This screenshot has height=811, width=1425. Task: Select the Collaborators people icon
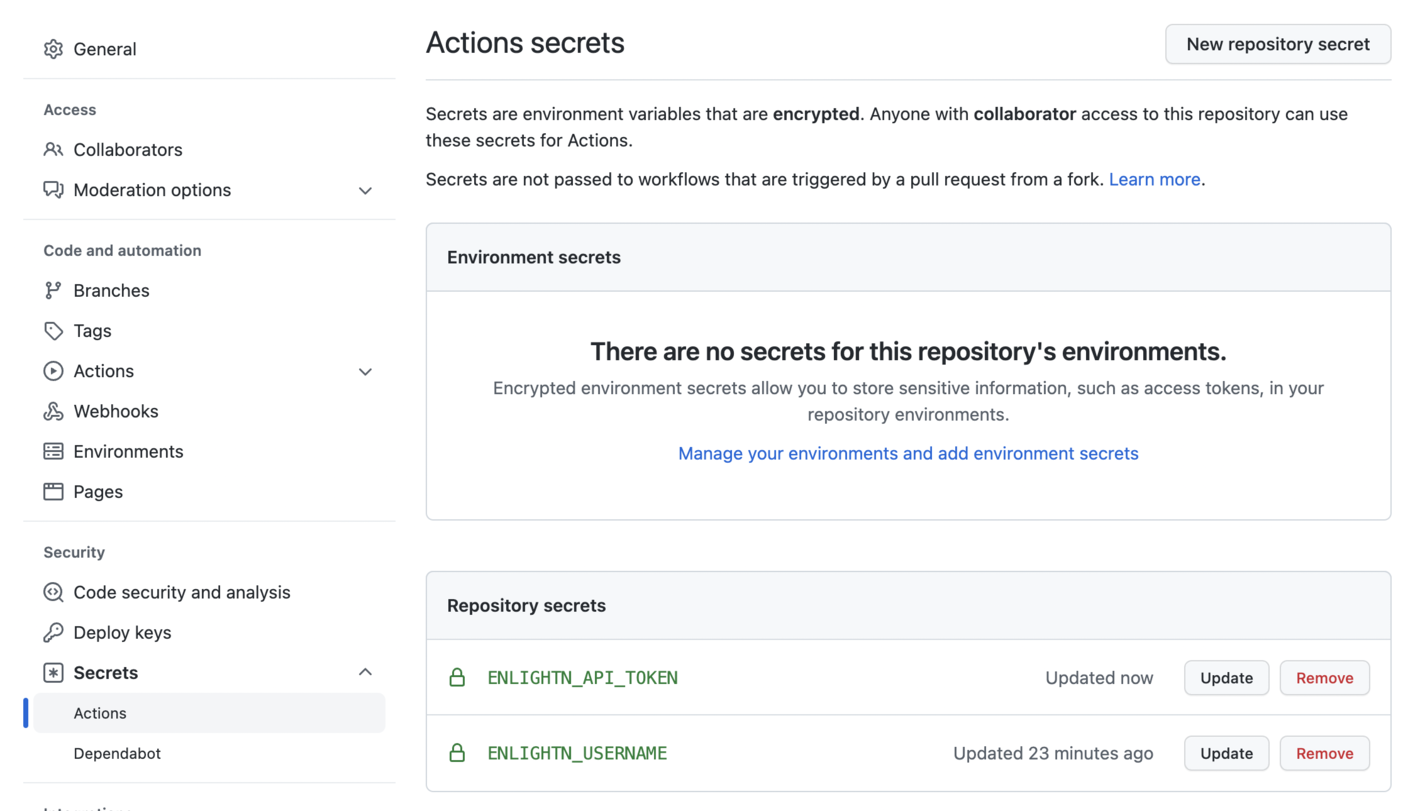click(x=53, y=149)
